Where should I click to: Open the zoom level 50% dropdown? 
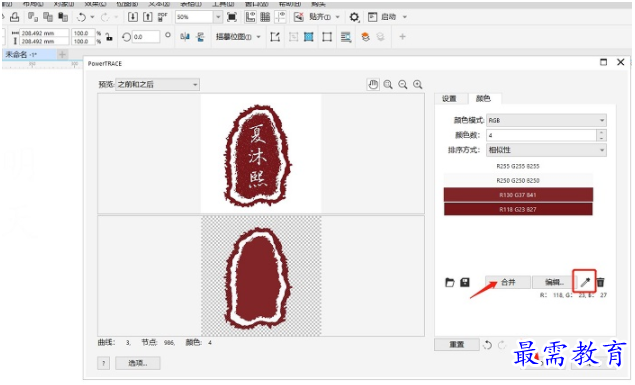coord(218,17)
